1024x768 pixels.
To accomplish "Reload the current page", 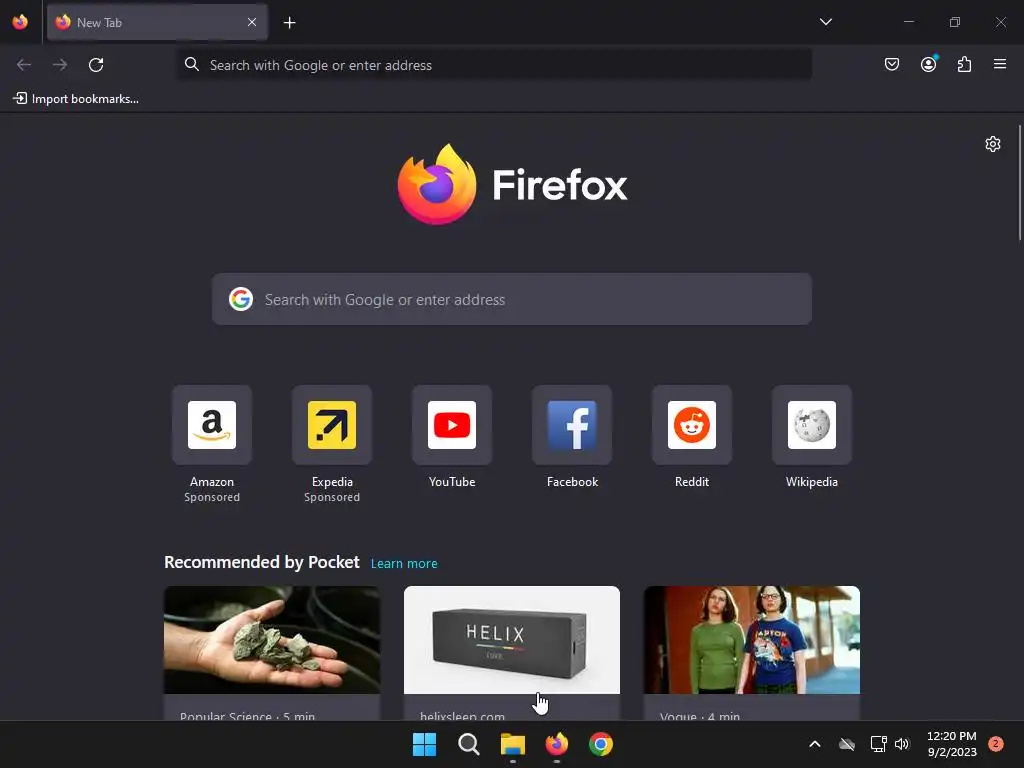I will [x=96, y=65].
